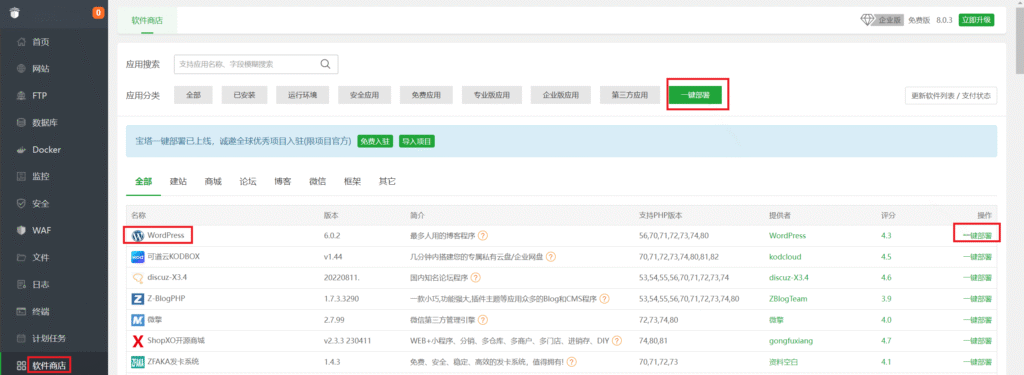The height and width of the screenshot is (375, 1024).
Task: Deploy discuz-X3.4 with 一键部署
Action: [977, 278]
